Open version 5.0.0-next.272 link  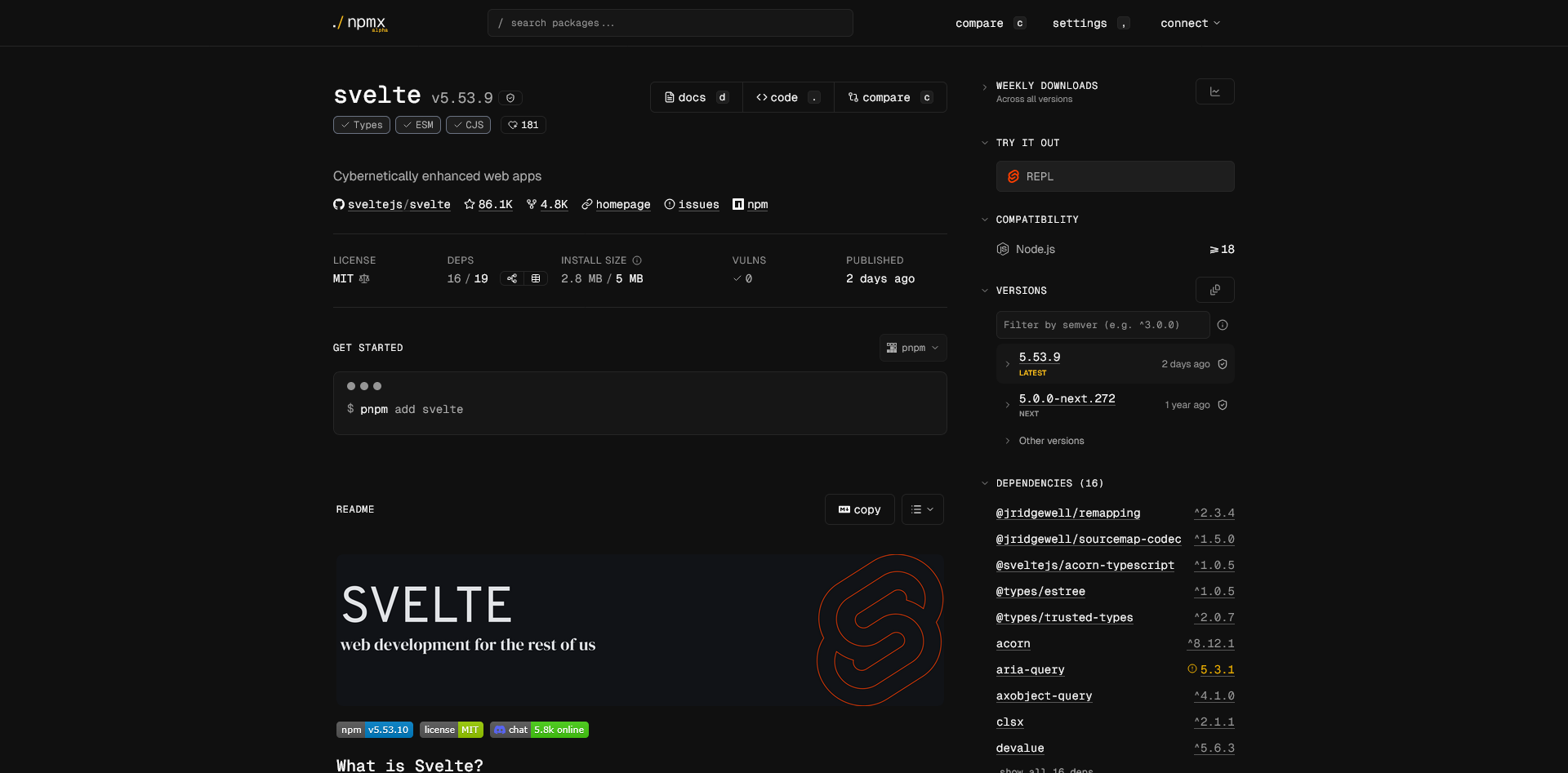tap(1067, 398)
